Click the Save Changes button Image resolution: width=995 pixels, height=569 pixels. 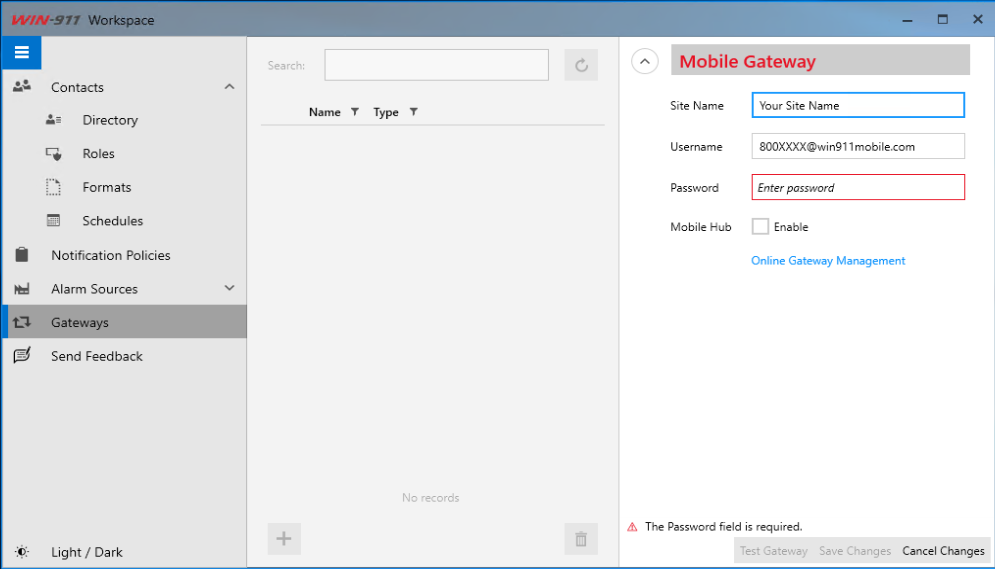coord(855,551)
